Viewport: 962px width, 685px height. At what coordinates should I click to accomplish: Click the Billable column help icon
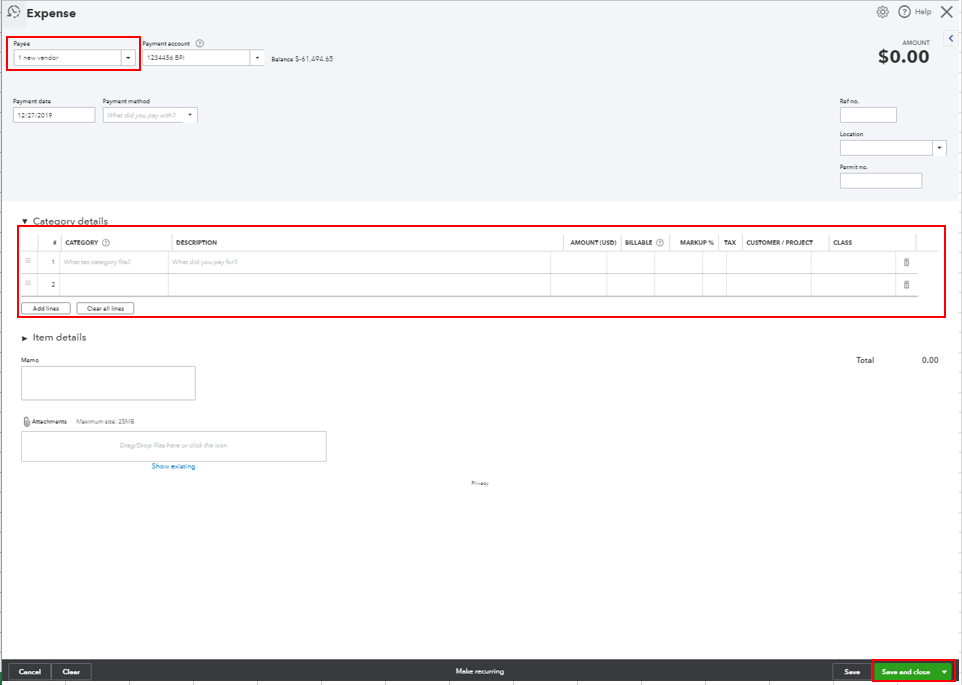[660, 243]
